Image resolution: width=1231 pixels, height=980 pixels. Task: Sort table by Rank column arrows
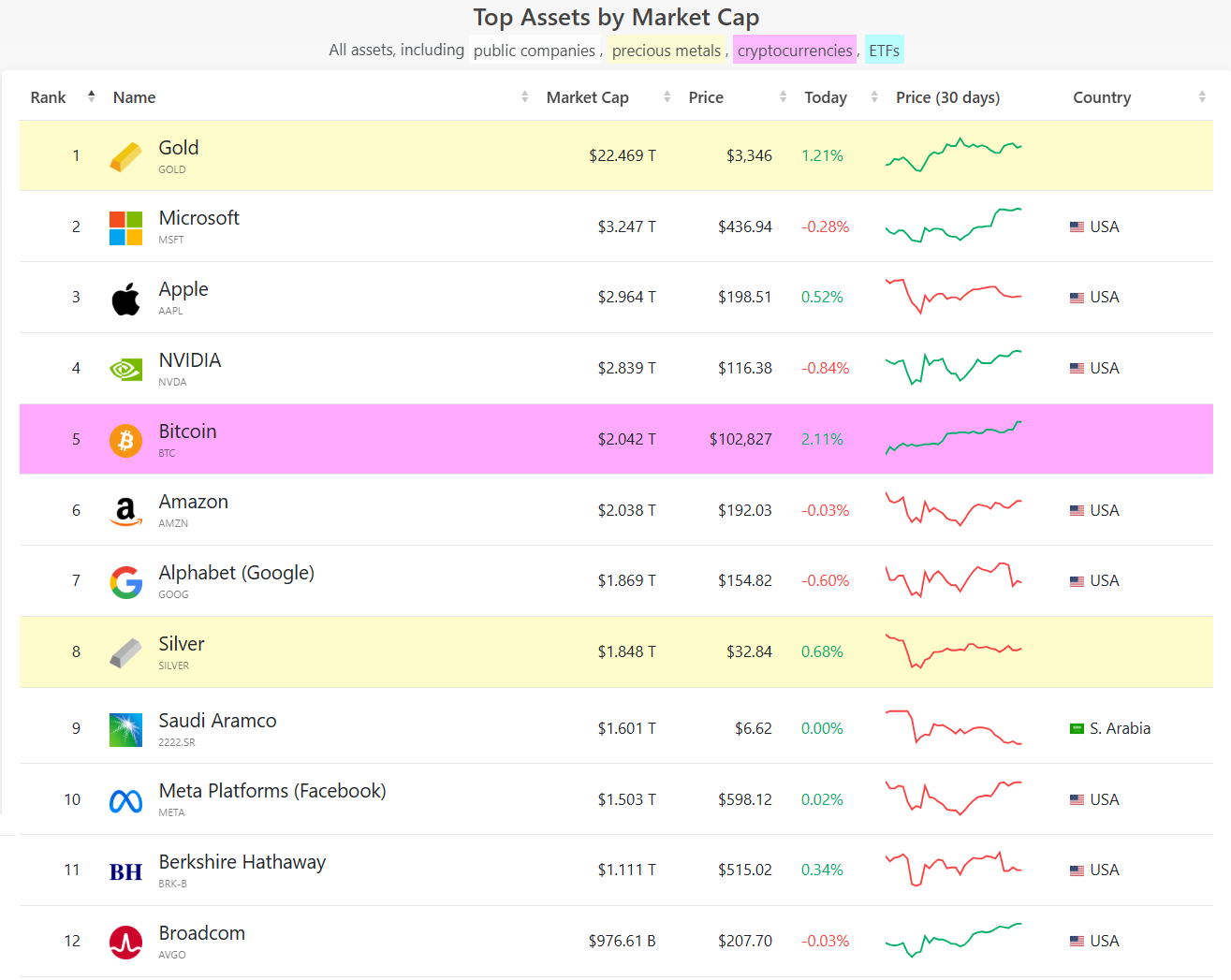coord(91,96)
